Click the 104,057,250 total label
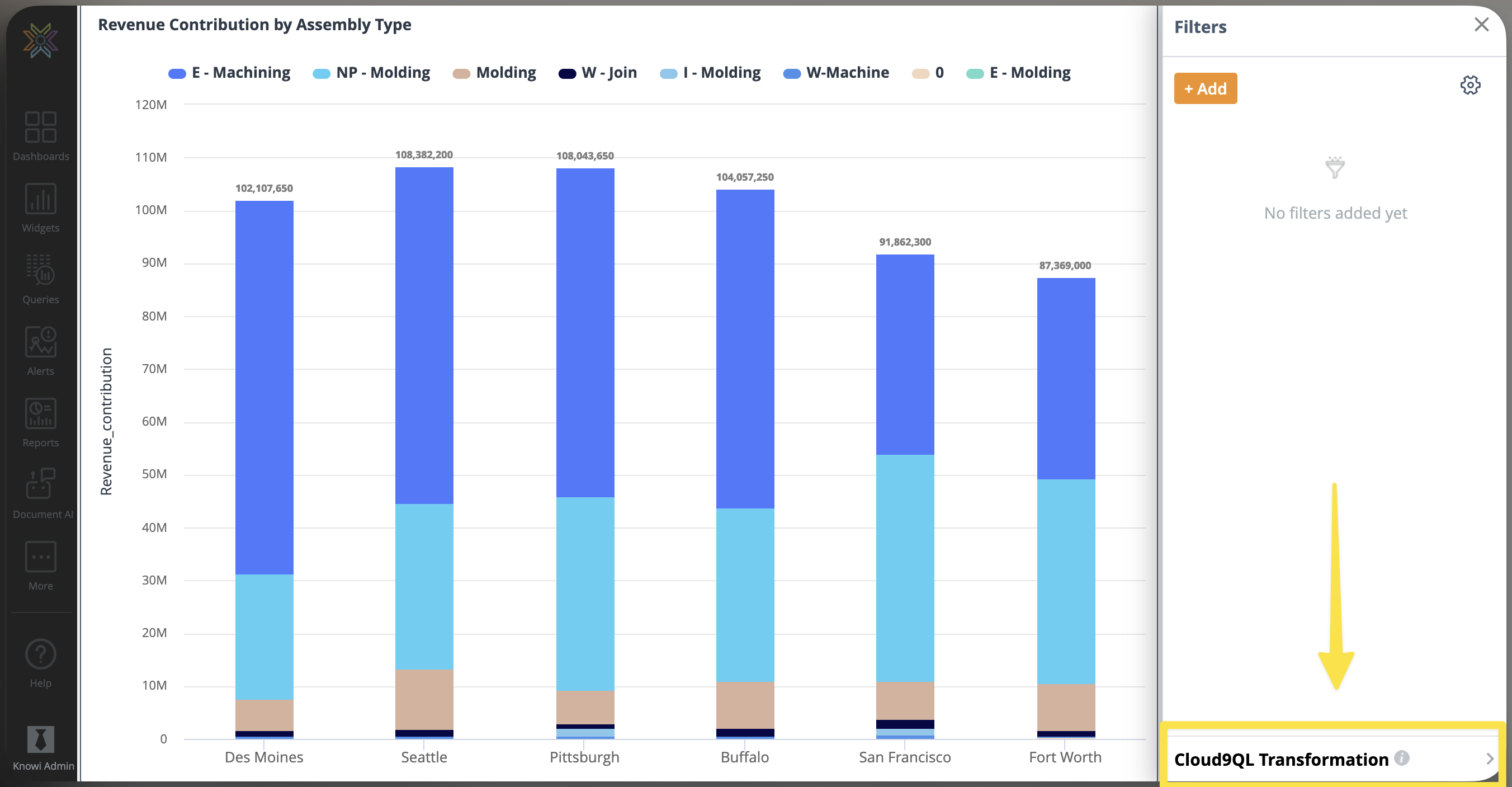The image size is (1512, 787). point(745,177)
